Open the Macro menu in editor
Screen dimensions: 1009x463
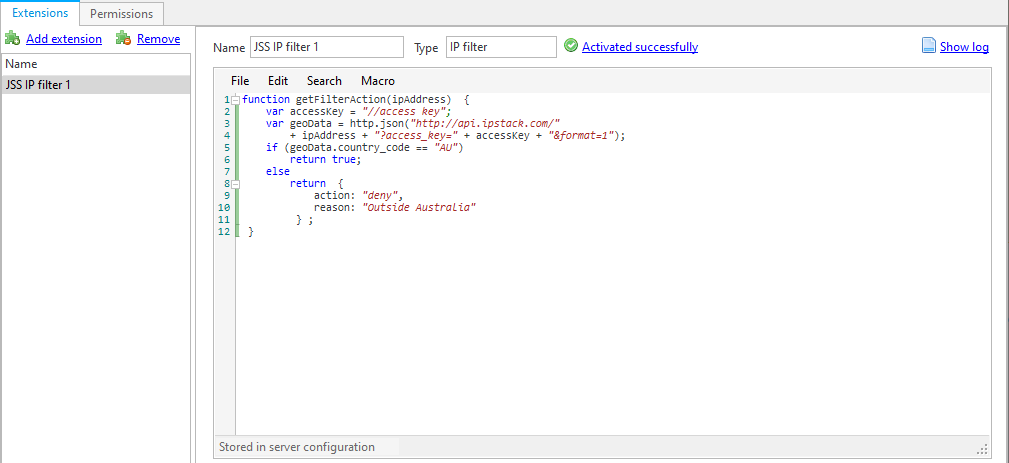click(377, 81)
